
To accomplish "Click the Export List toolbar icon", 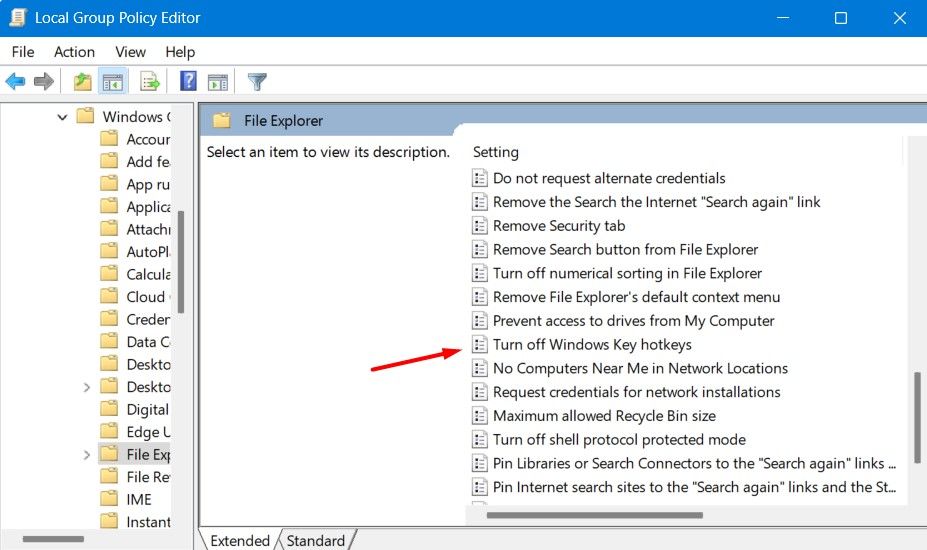I will pyautogui.click(x=150, y=82).
